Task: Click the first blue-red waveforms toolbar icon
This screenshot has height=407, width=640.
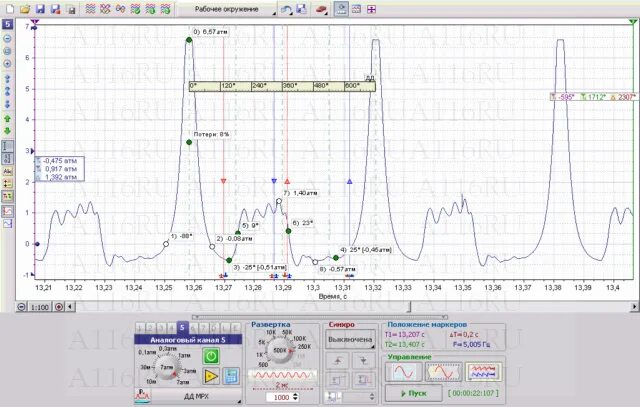Action: 90,9
